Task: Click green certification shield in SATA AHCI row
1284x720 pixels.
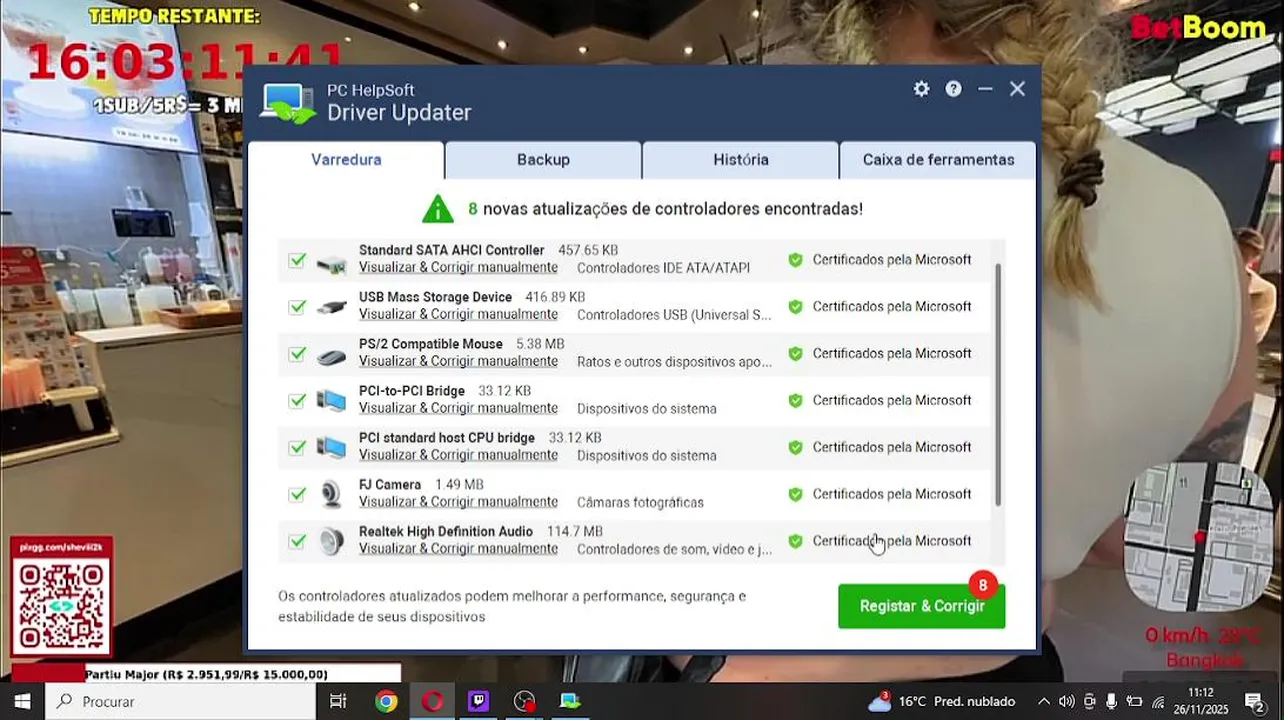Action: coord(795,260)
